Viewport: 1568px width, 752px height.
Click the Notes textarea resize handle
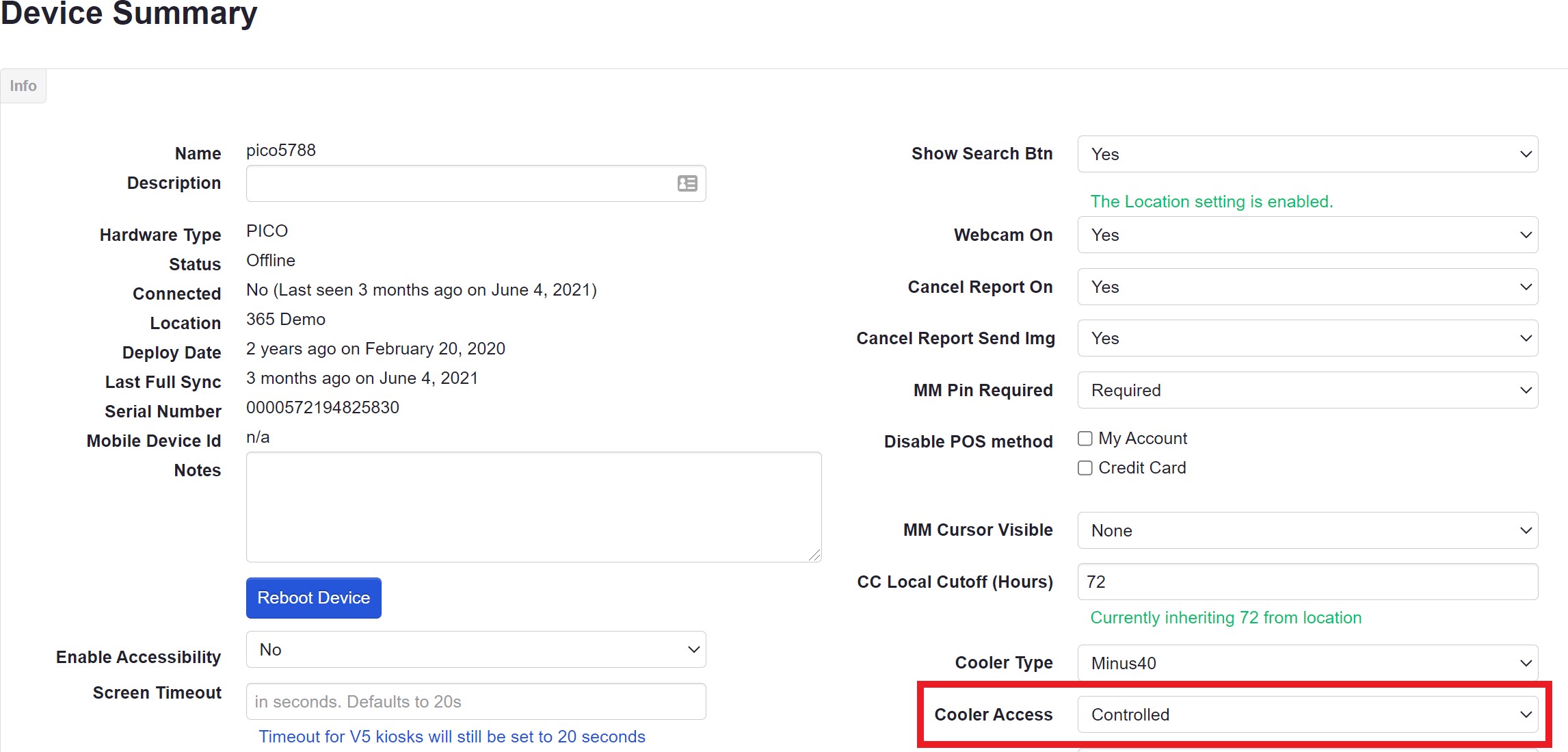(x=814, y=556)
